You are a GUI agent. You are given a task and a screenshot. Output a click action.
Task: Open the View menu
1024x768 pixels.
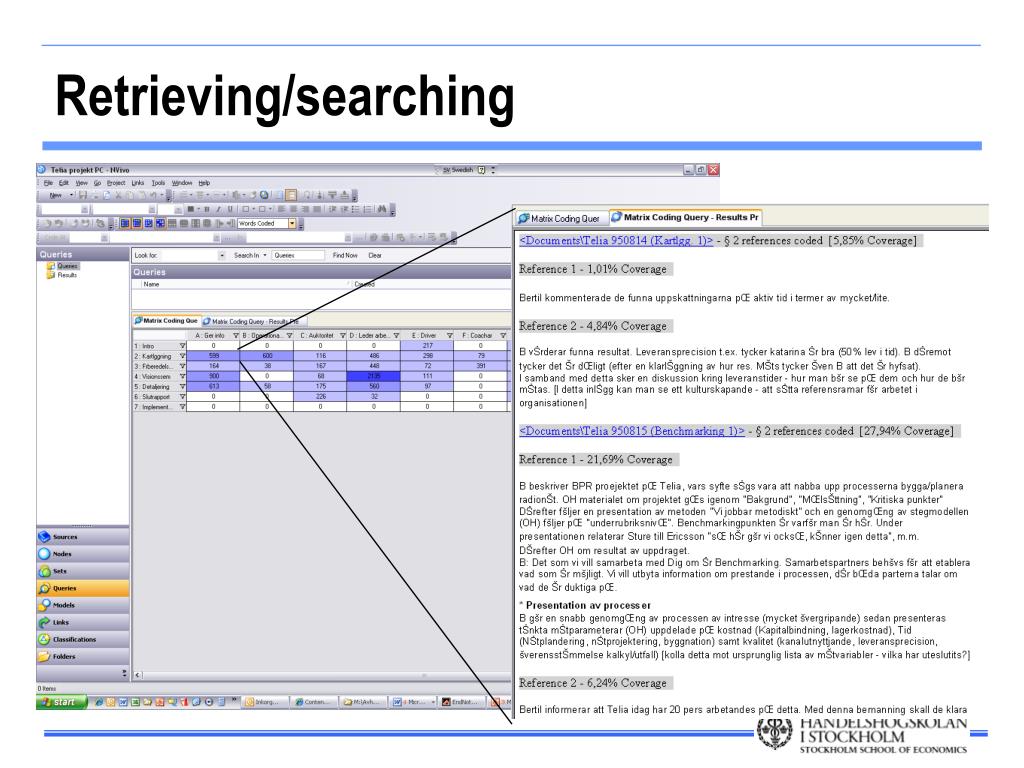[x=81, y=183]
